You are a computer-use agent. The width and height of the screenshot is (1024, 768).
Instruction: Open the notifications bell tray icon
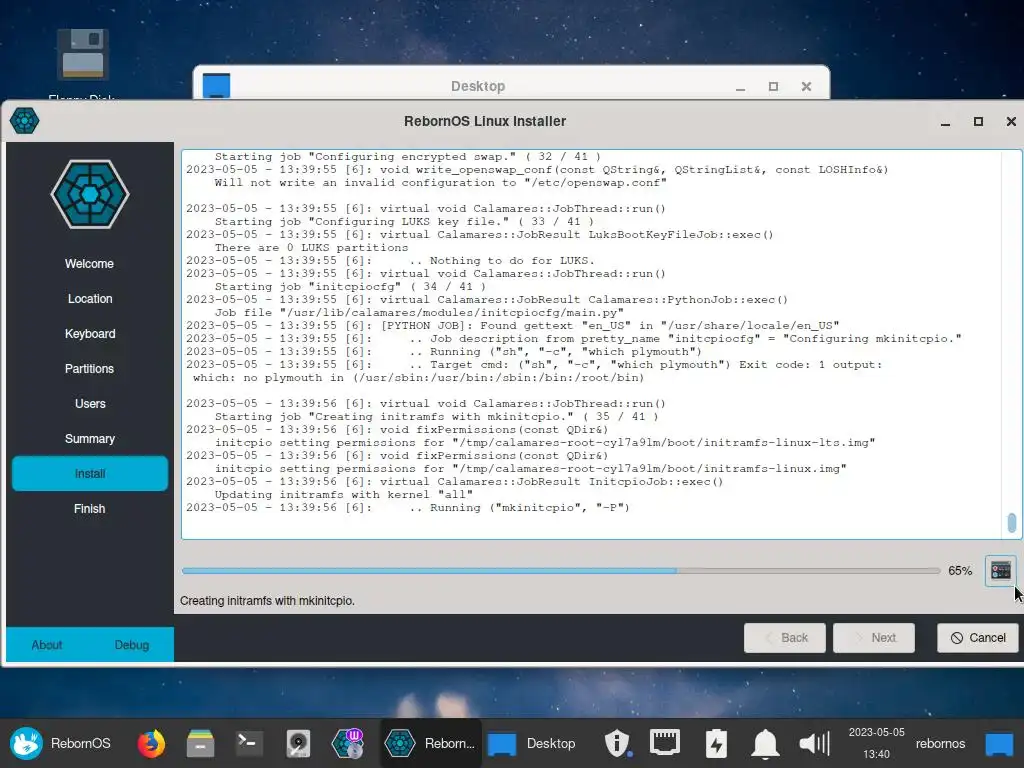(x=765, y=743)
